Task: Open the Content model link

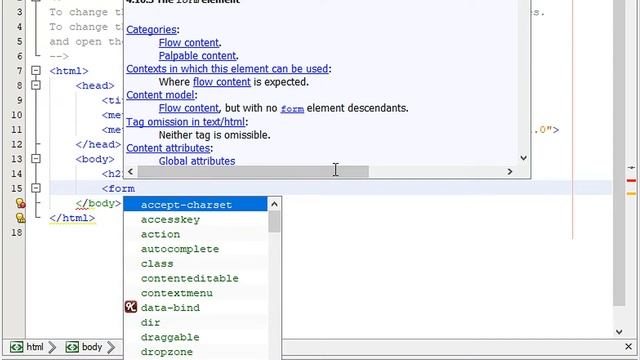Action: point(160,95)
